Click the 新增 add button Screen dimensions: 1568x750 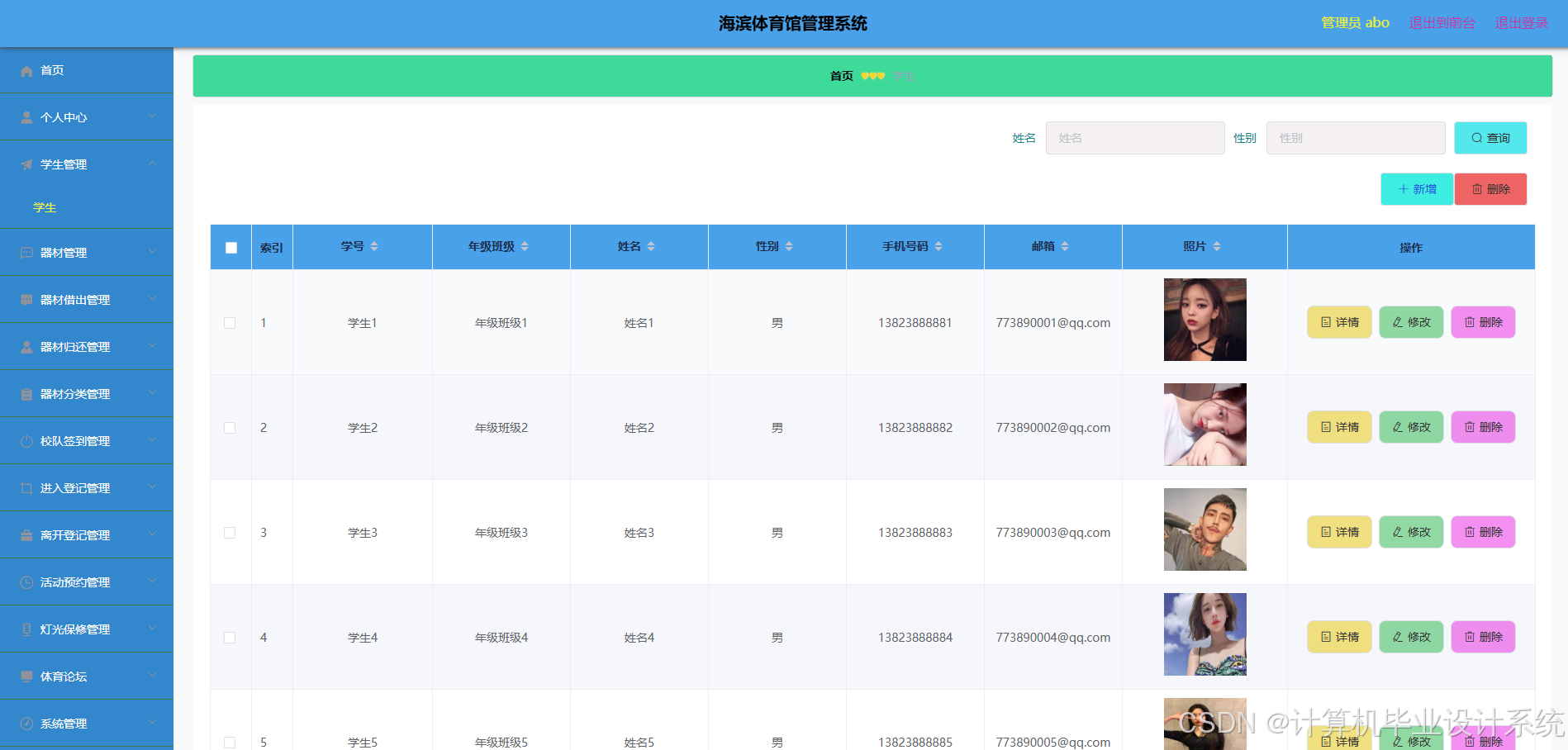click(1417, 189)
